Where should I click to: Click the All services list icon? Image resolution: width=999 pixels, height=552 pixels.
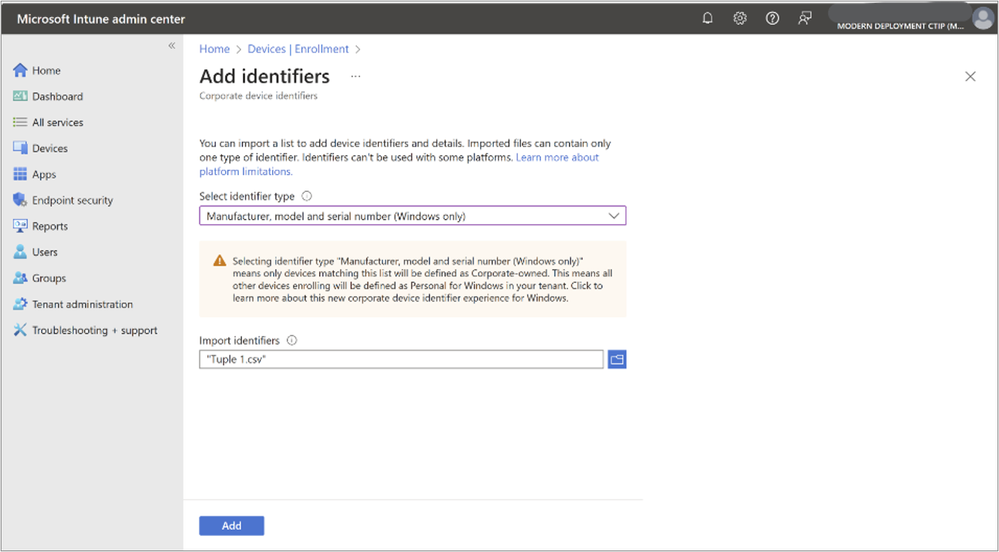click(20, 122)
